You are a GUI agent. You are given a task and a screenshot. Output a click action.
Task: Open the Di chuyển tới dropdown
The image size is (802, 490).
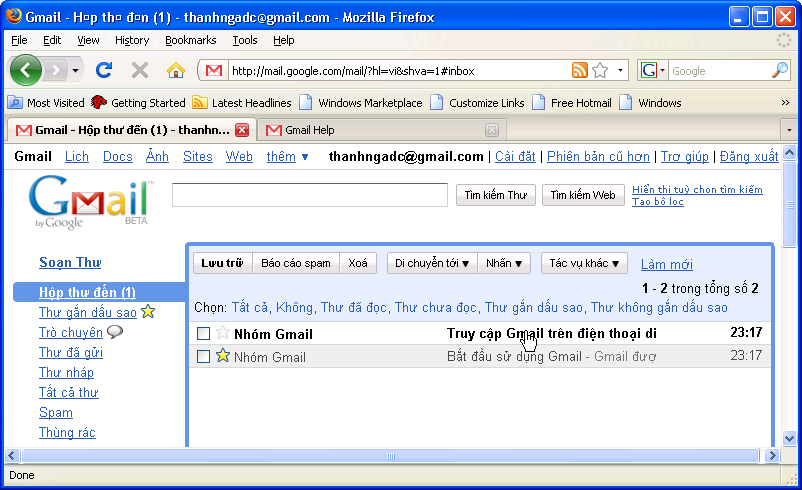click(x=432, y=263)
